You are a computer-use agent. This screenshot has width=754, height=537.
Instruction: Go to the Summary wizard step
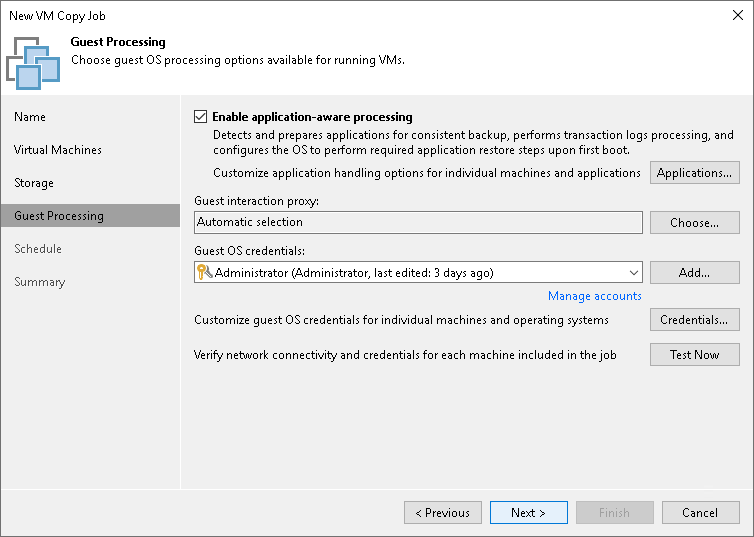[x=39, y=282]
